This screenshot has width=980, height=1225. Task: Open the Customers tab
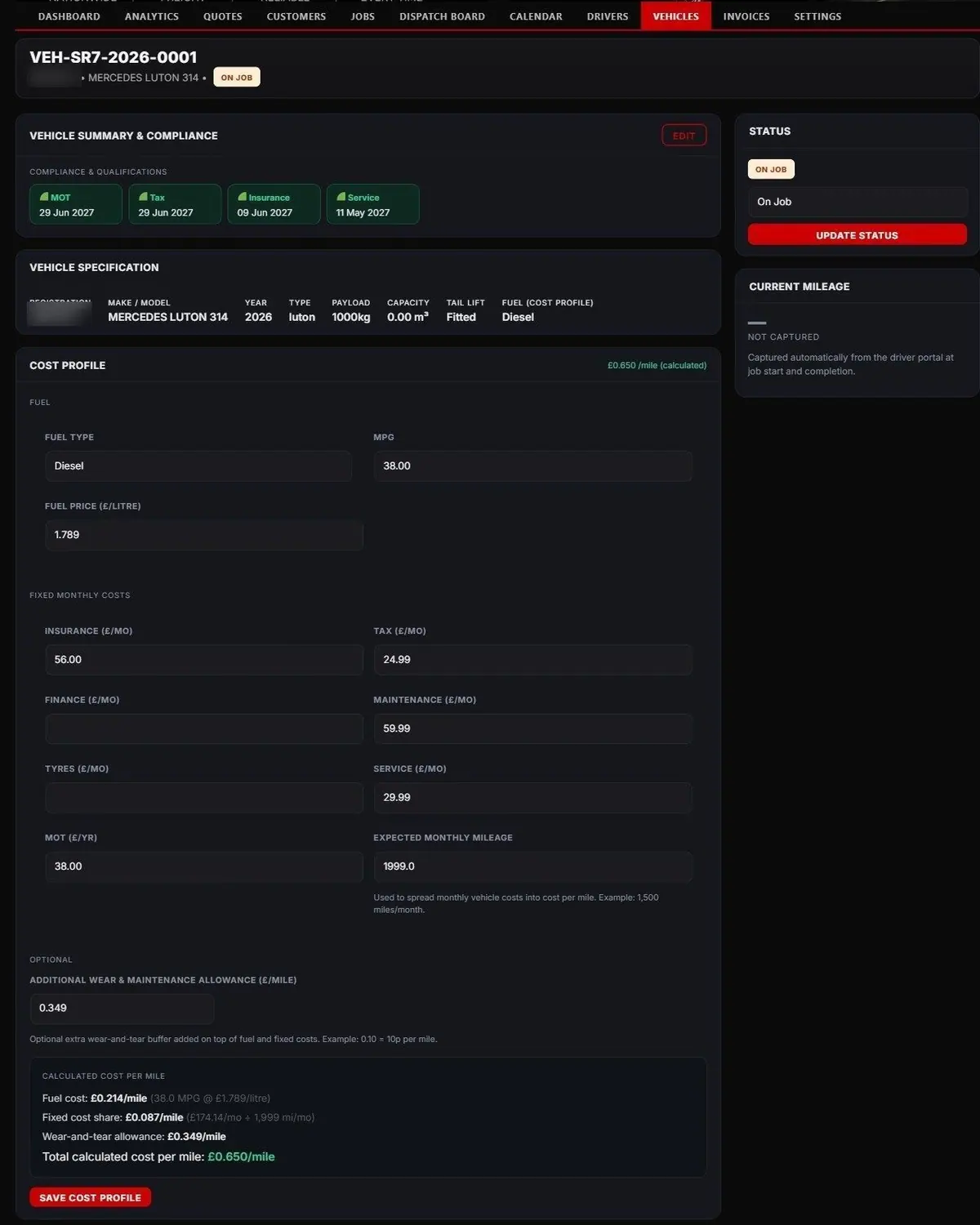(x=296, y=16)
